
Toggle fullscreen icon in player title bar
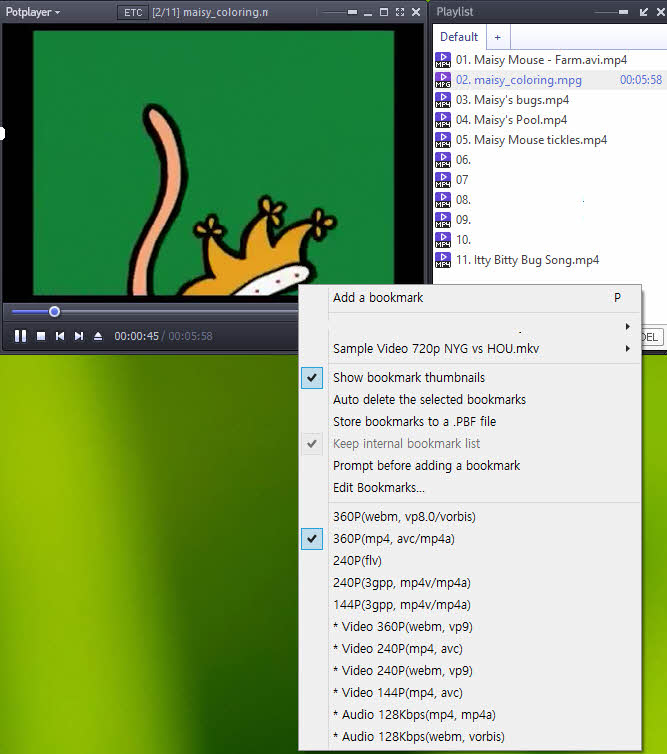click(x=400, y=12)
